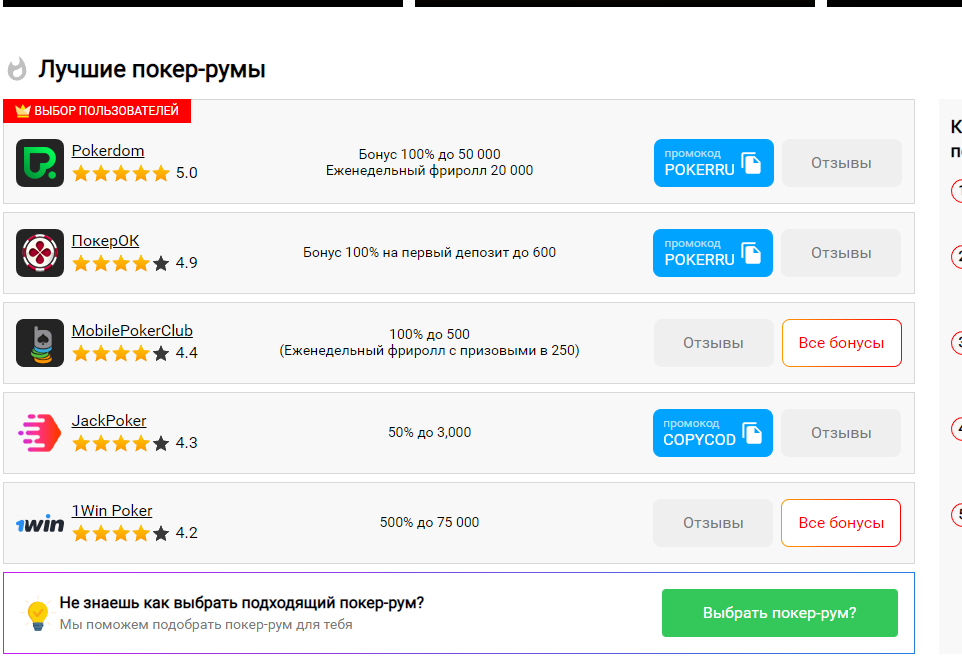Click text 100% до 500
Image resolution: width=962 pixels, height=668 pixels.
pyautogui.click(x=429, y=334)
